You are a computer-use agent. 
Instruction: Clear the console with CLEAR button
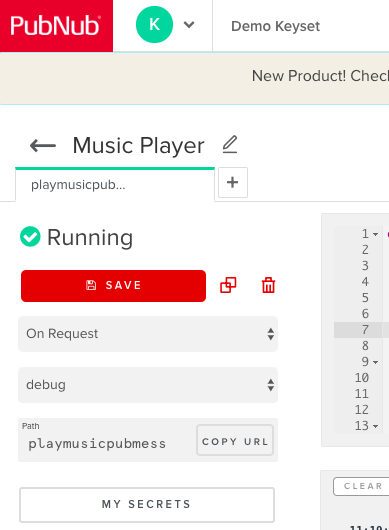(362, 486)
